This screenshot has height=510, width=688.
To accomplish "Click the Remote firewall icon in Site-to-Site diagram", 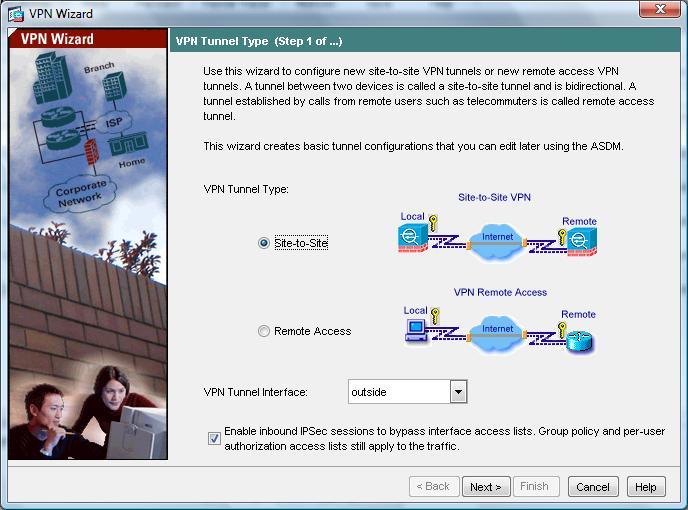I will click(x=582, y=243).
